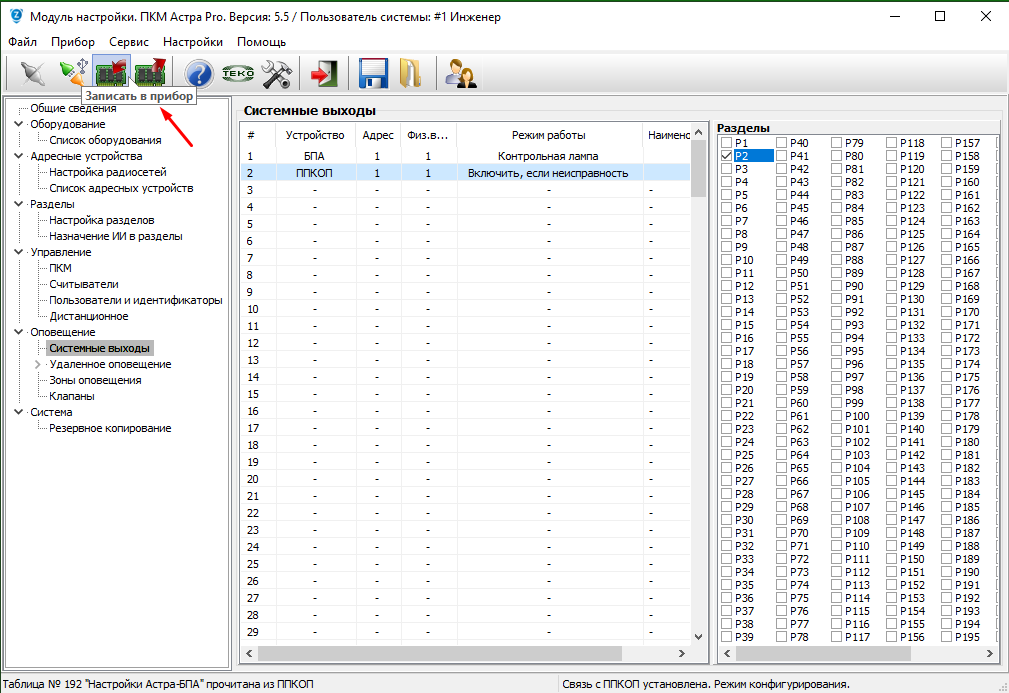This screenshot has height=693, width=1009.
Task: Click the read-from-device chip icon
Action: tap(150, 74)
